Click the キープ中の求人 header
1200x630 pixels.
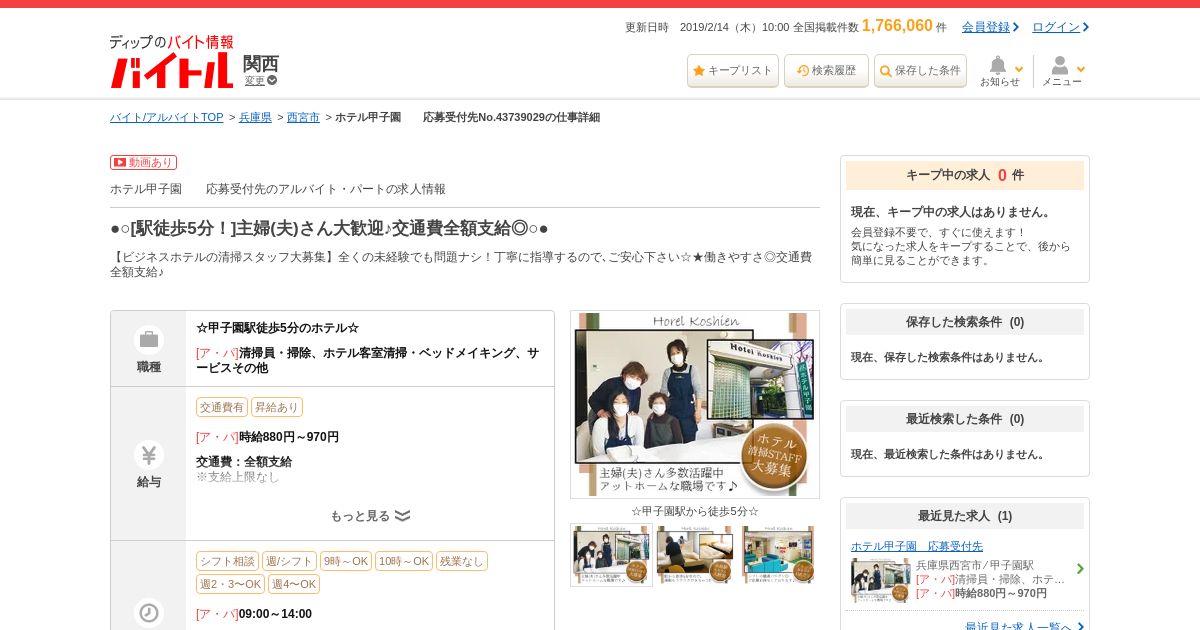click(x=965, y=175)
